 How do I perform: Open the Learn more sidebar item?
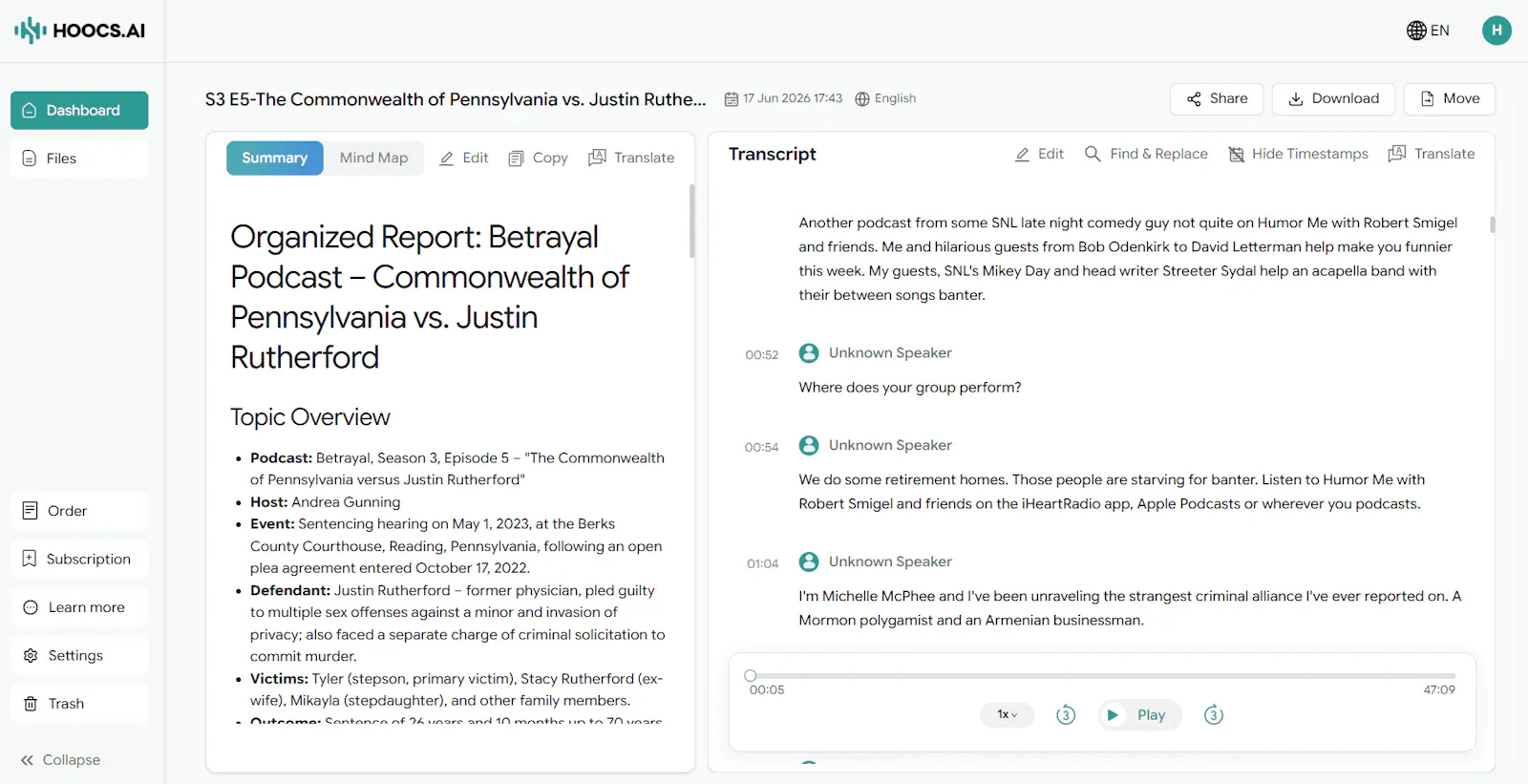[79, 607]
